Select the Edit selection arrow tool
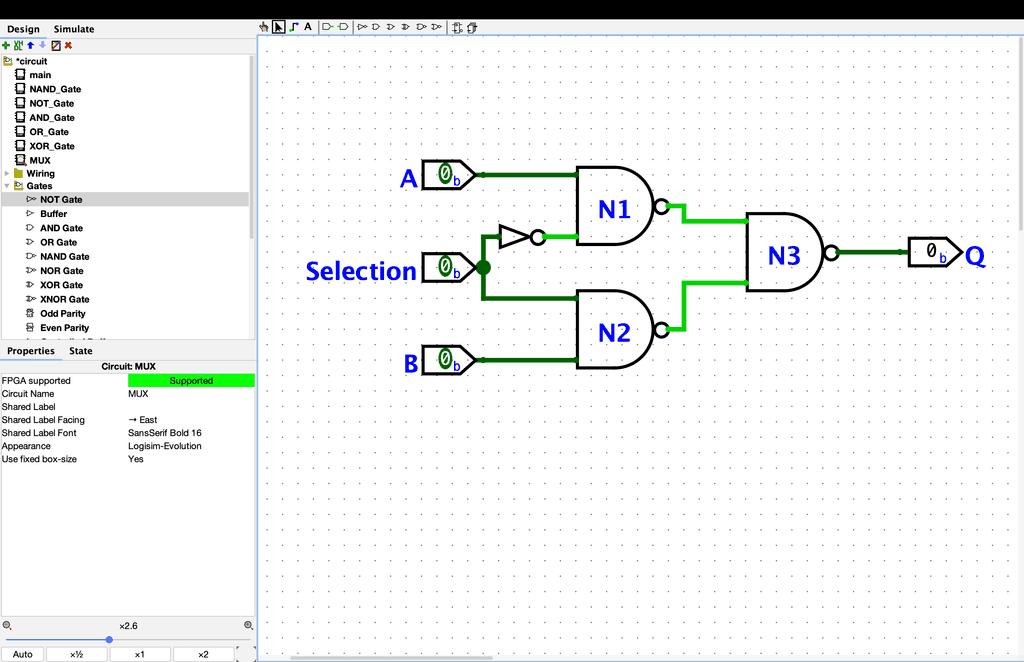 [x=279, y=27]
